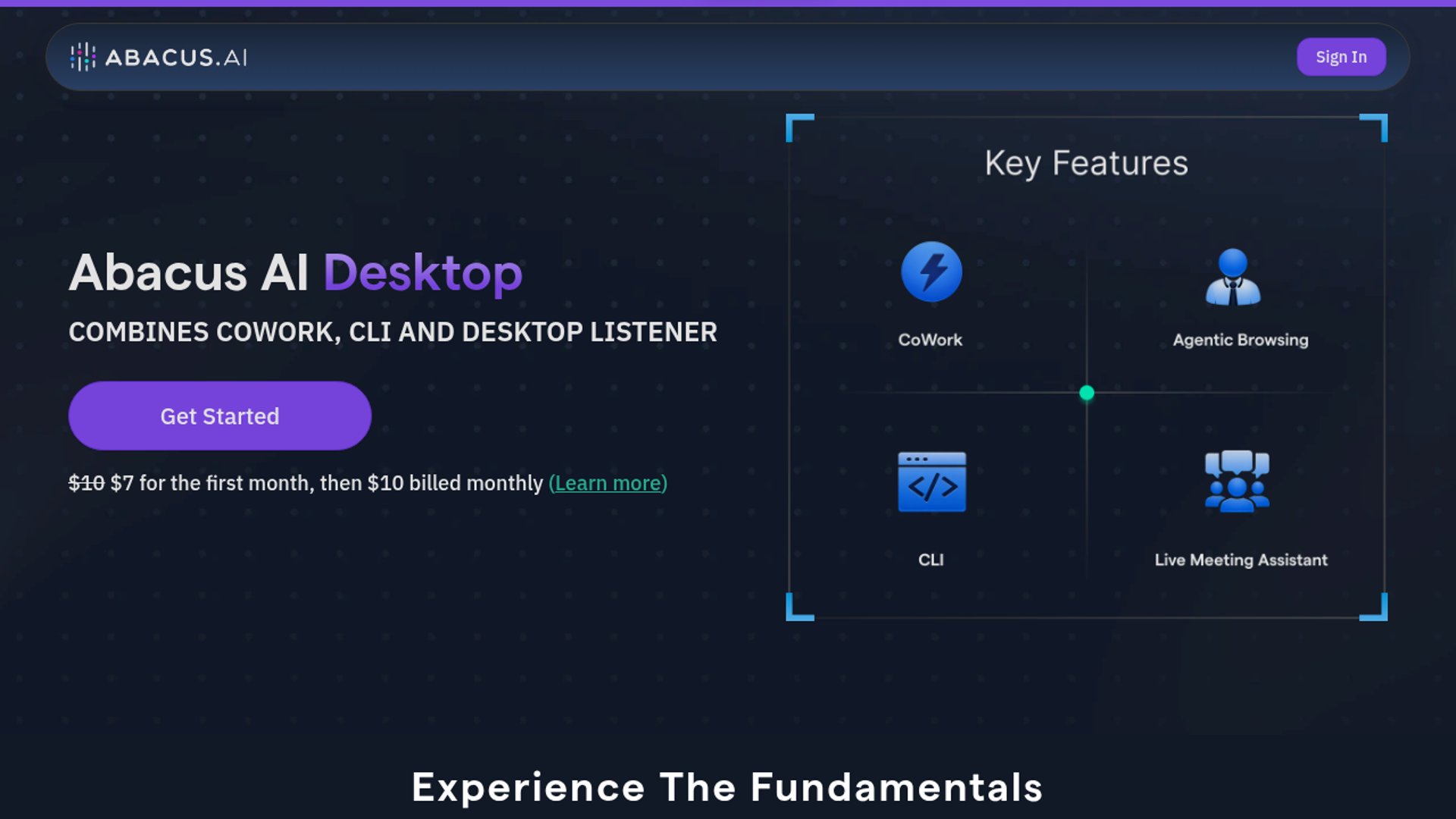Viewport: 1456px width, 819px height.
Task: Click the Live Meeting Assistant group icon
Action: pyautogui.click(x=1237, y=482)
